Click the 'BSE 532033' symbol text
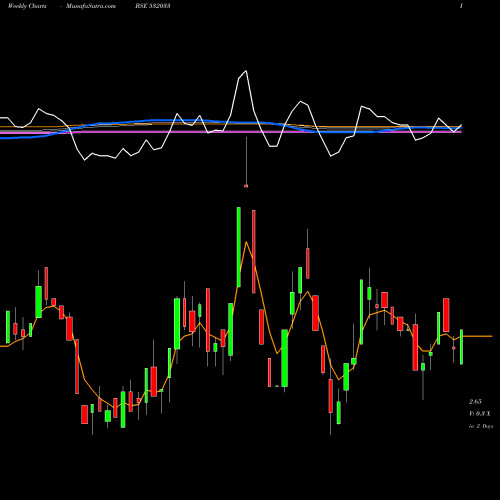This screenshot has height=500, width=500. coord(153,6)
